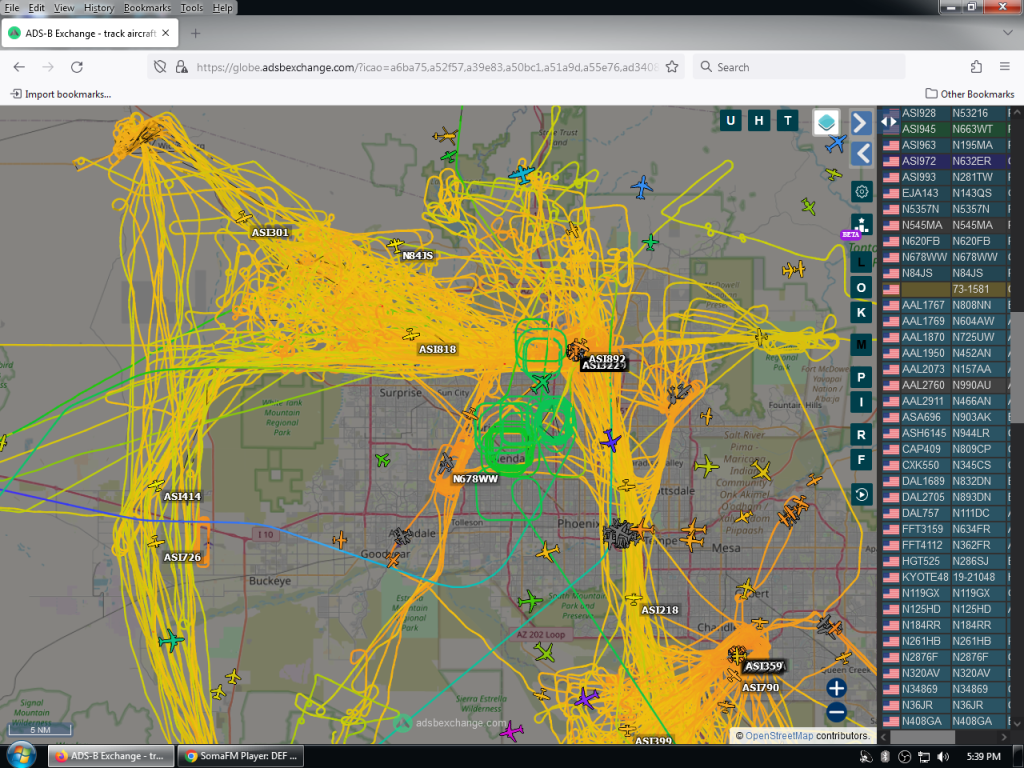Toggle the H map button
Image resolution: width=1024 pixels, height=768 pixels.
point(759,120)
